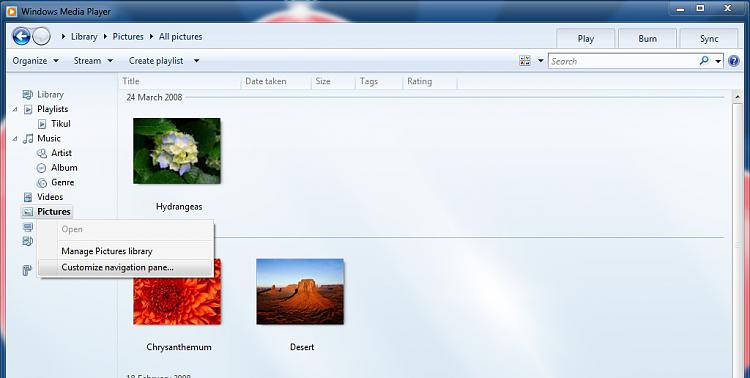Select the Tikul playlist
This screenshot has width=750, height=378.
pos(61,124)
